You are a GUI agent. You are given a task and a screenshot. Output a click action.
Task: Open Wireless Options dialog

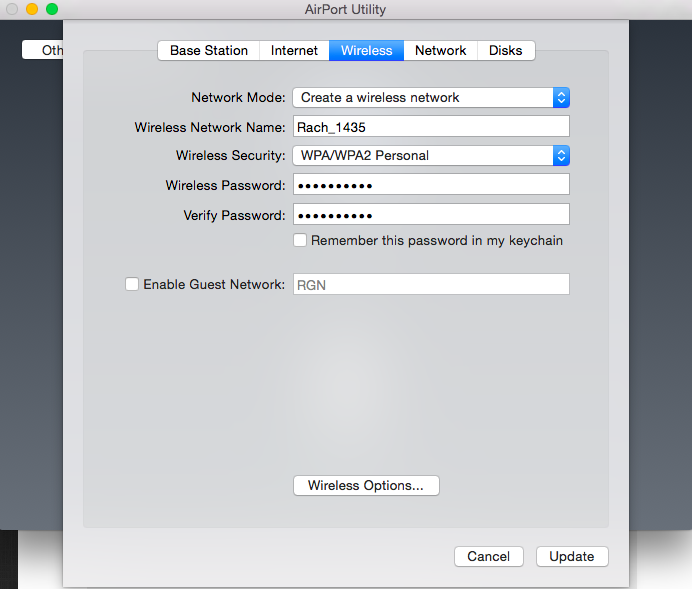pyautogui.click(x=366, y=485)
